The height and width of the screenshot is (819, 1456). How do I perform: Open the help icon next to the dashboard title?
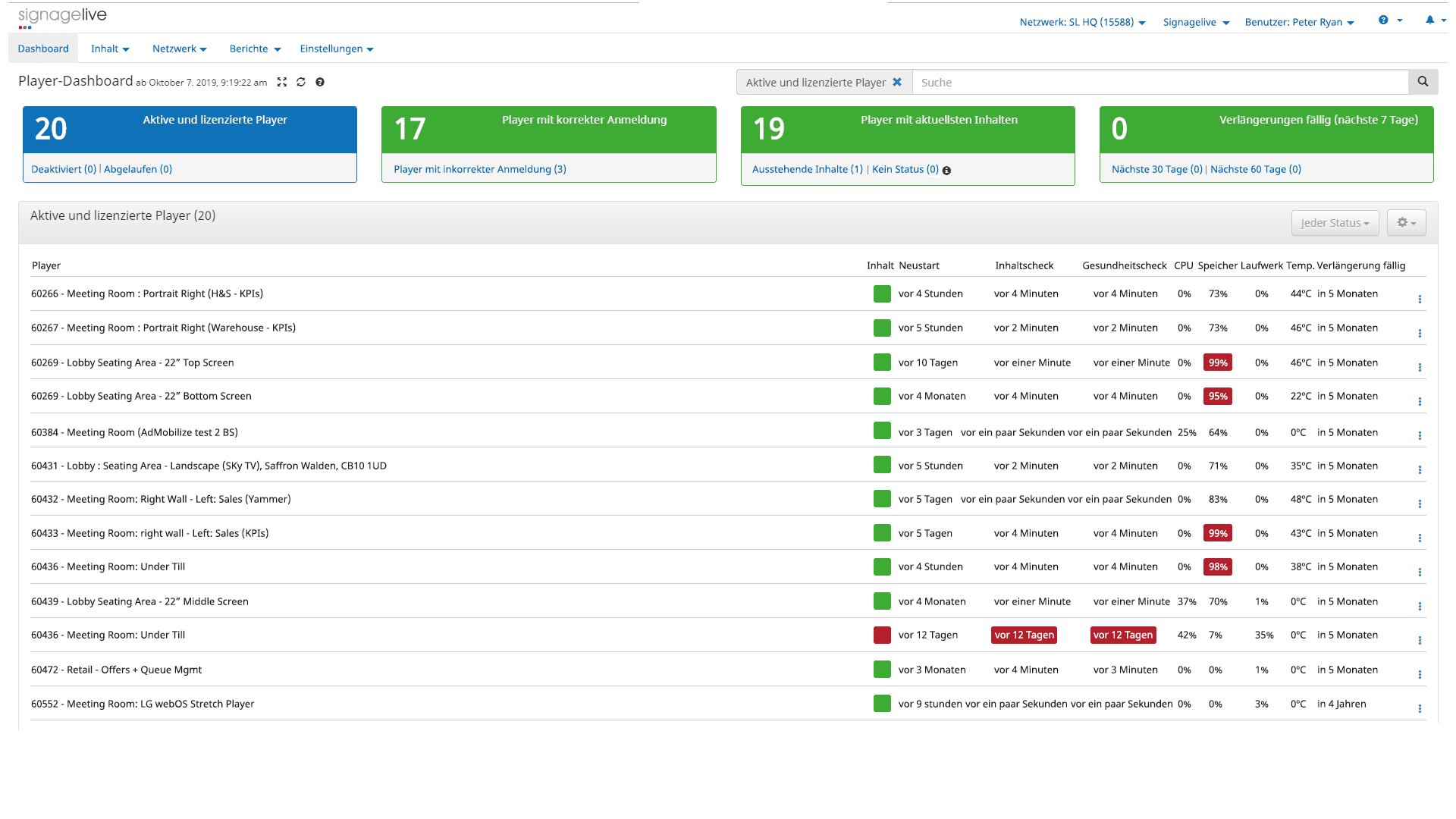point(319,82)
